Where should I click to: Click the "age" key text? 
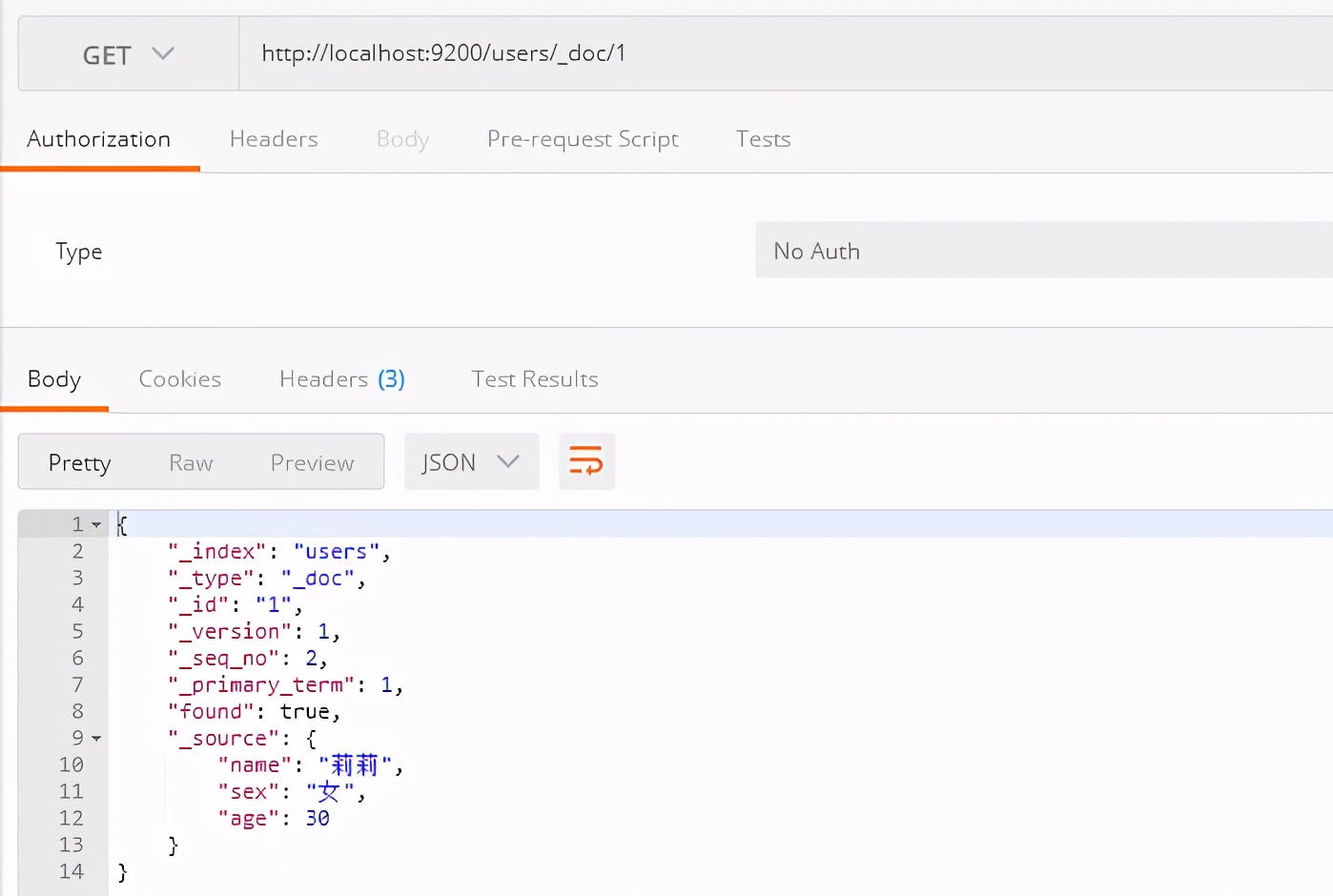[249, 819]
